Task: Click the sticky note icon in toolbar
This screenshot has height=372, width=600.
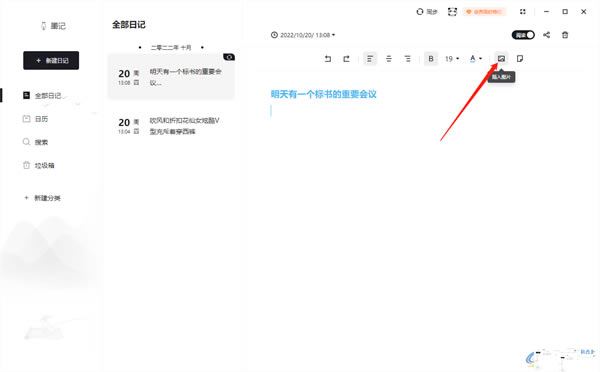Action: point(520,59)
